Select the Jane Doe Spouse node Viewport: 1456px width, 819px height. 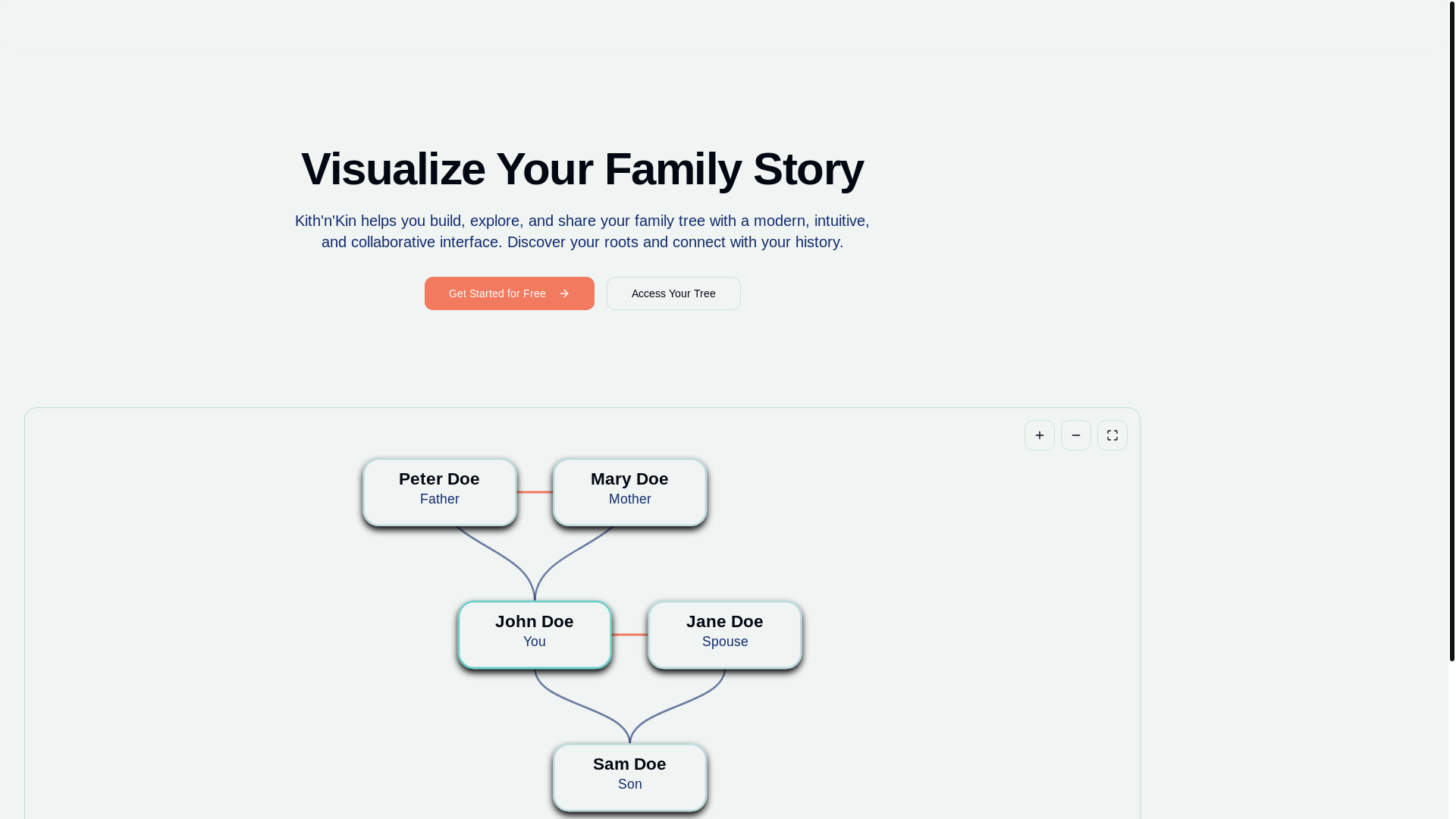725,635
